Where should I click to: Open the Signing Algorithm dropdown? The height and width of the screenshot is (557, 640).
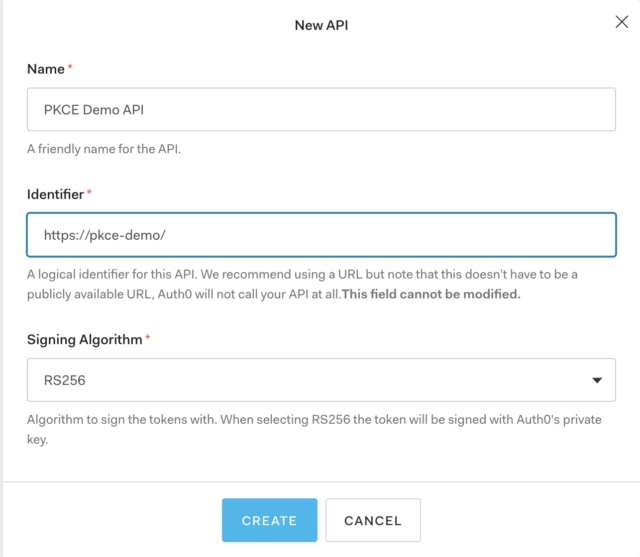[321, 380]
